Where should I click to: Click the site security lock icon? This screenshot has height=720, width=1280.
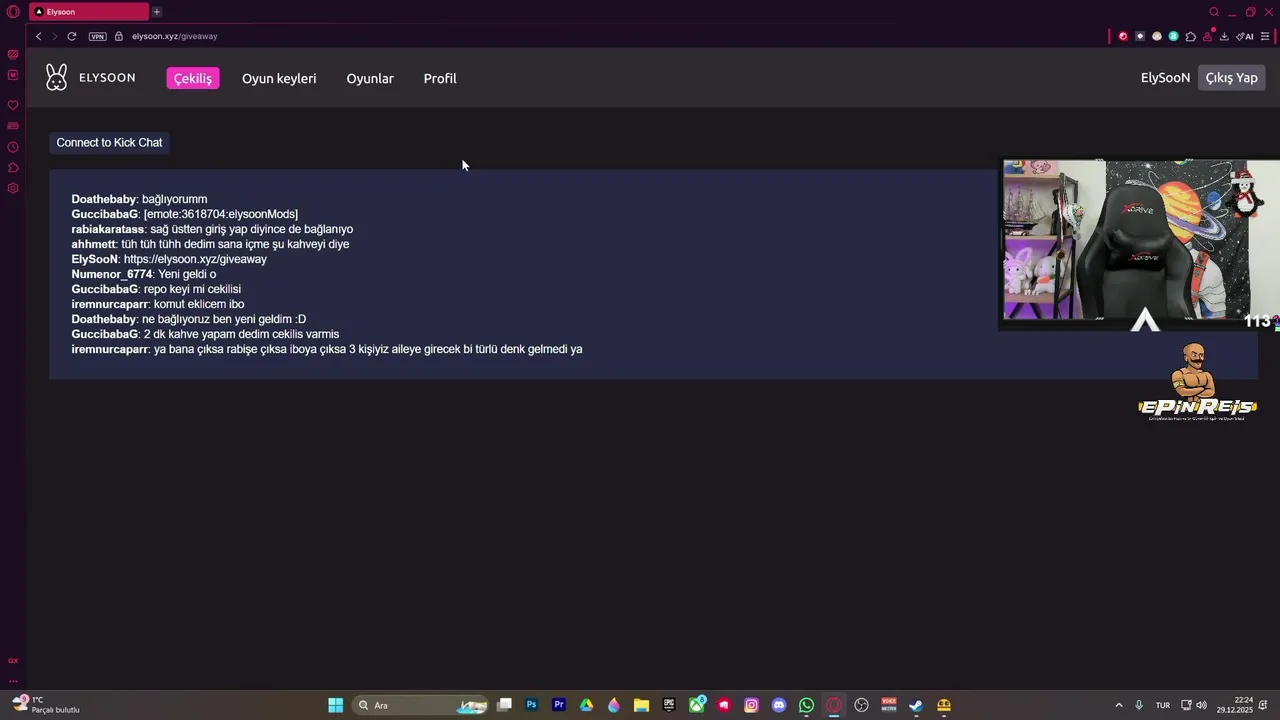click(x=119, y=36)
